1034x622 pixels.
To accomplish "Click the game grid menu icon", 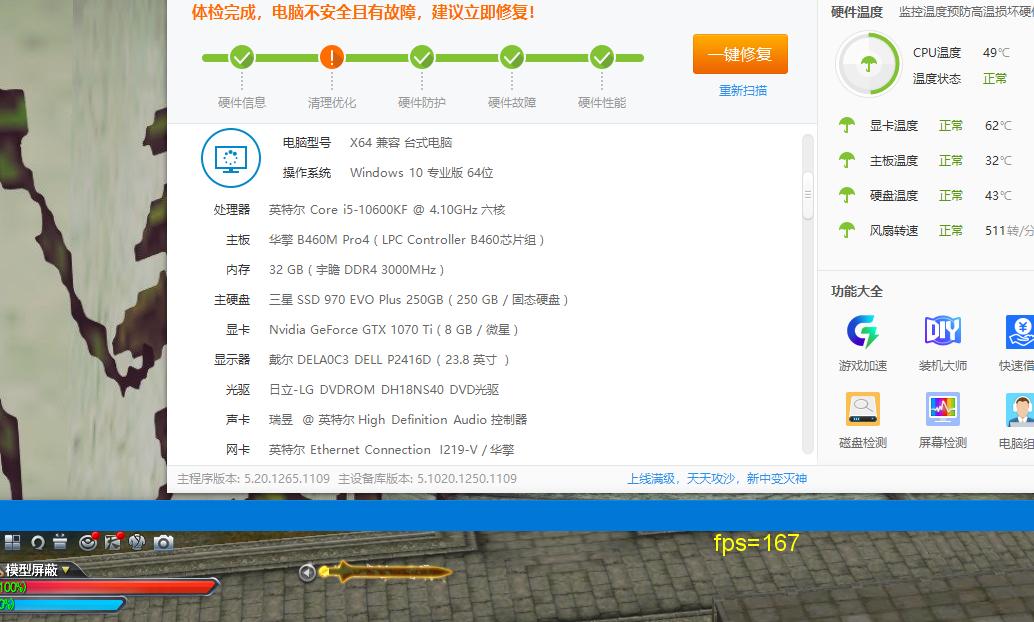I will [13, 542].
